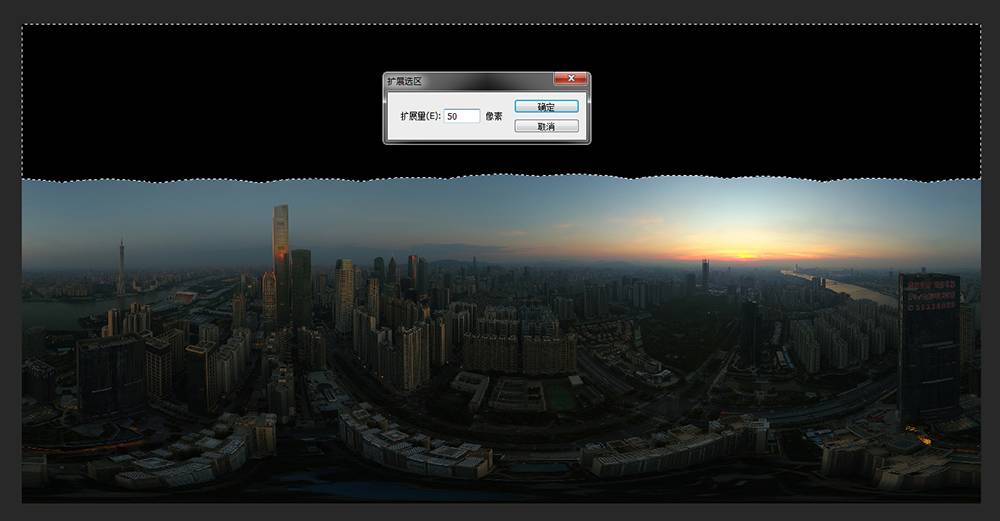Close the 扩展选区 dialog with the X
Image resolution: width=1000 pixels, height=521 pixels.
570,80
